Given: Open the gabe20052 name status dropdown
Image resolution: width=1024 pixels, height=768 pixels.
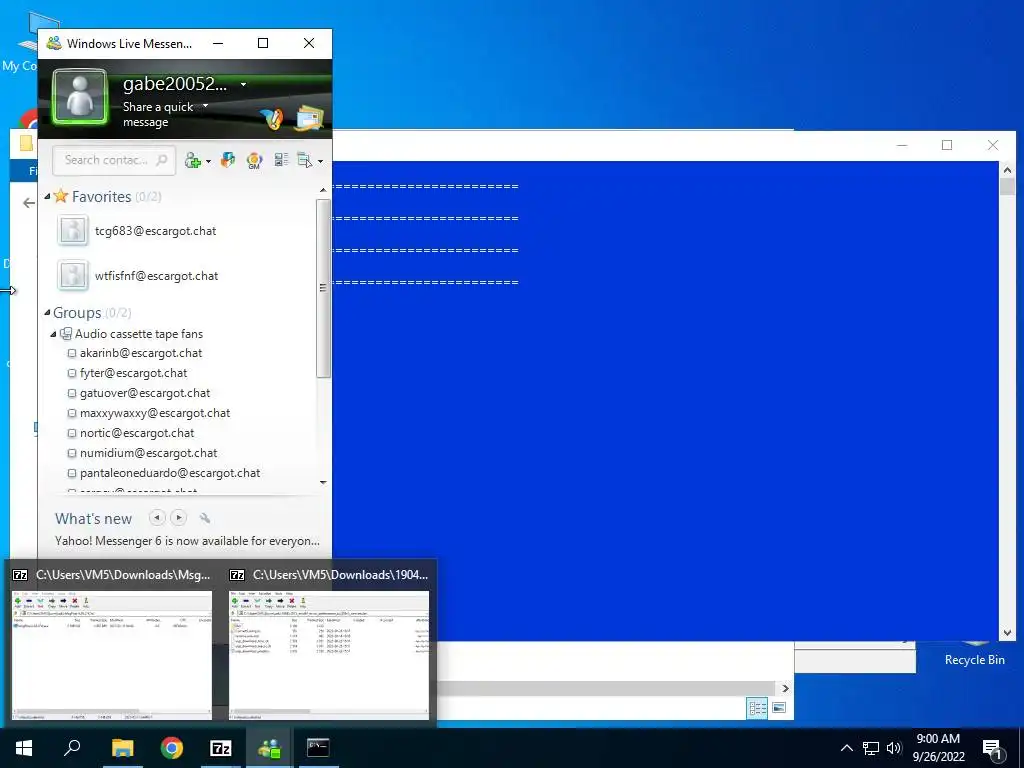Looking at the screenshot, I should click(x=244, y=84).
